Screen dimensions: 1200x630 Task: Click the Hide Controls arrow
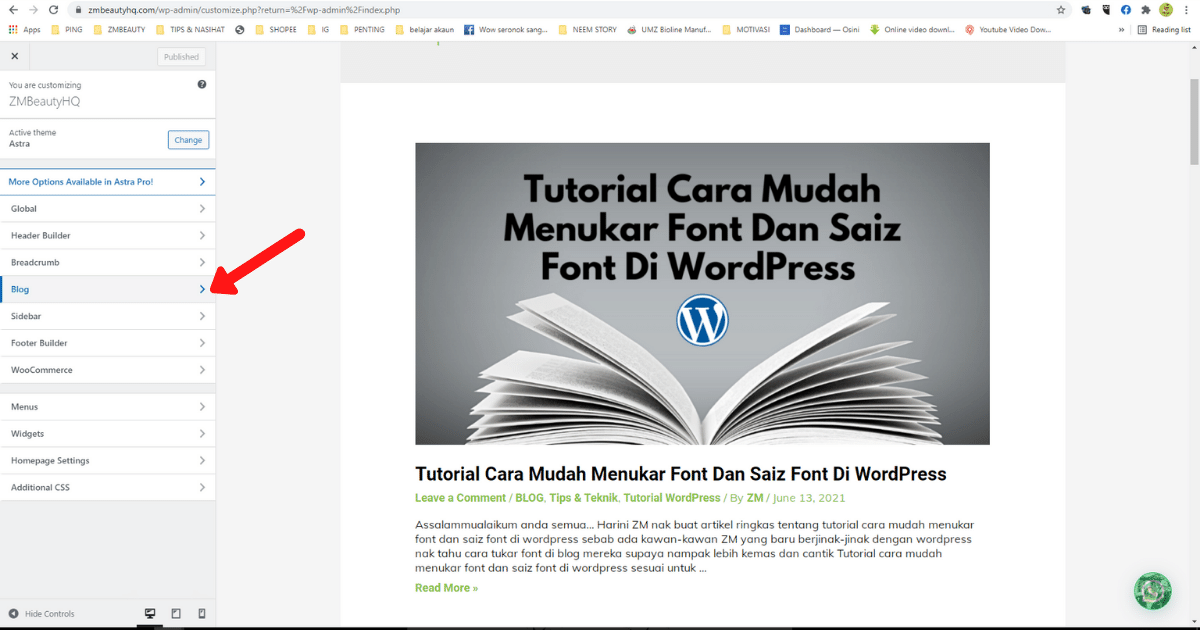point(14,613)
